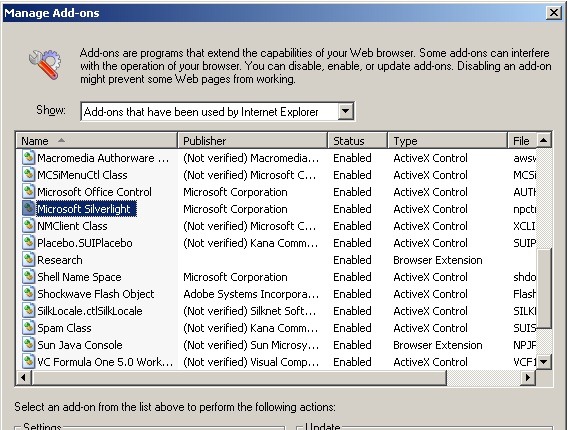This screenshot has width=568, height=430.
Task: Select the SilkLocale.ctlSilkLocale add-on
Action: pyautogui.click(x=89, y=311)
